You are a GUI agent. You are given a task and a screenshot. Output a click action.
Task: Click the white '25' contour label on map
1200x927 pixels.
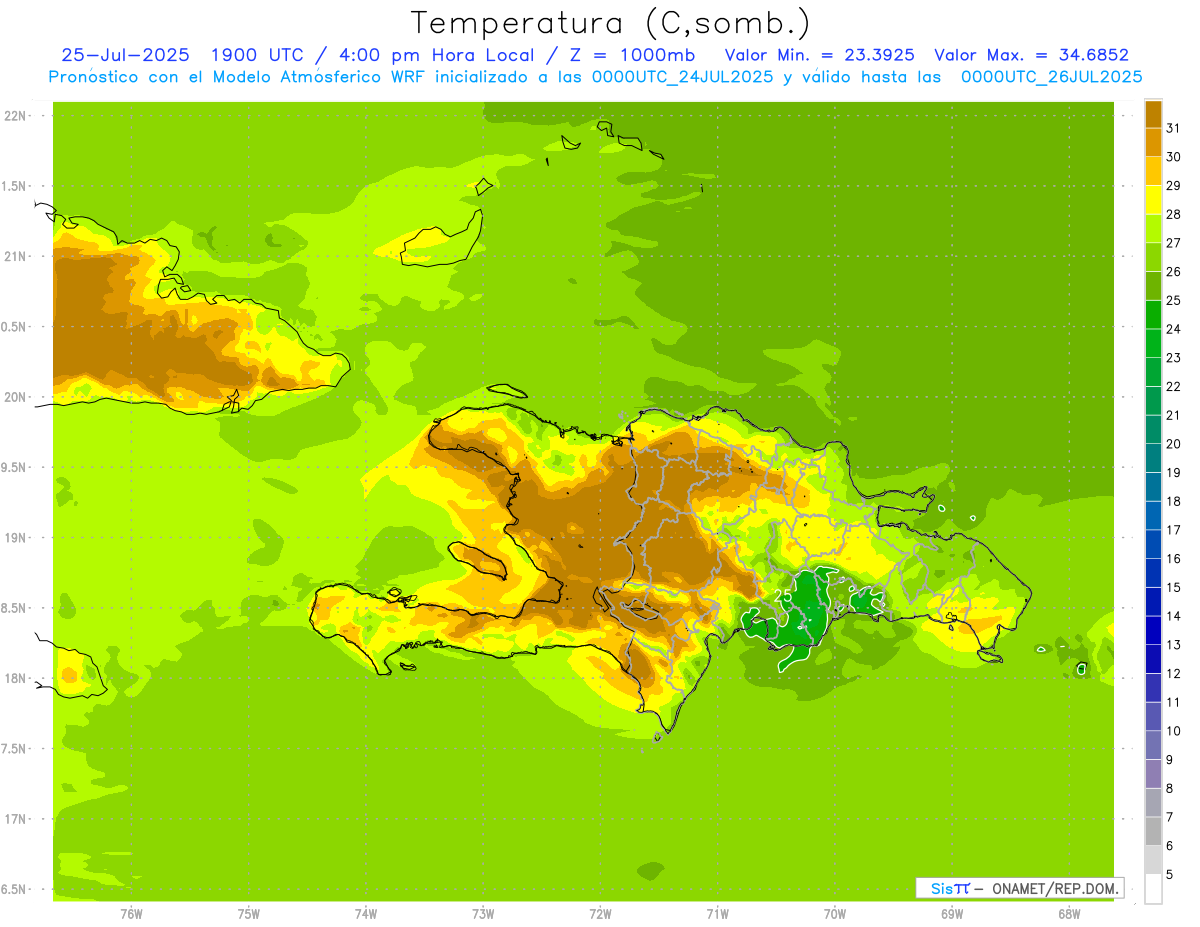[785, 596]
